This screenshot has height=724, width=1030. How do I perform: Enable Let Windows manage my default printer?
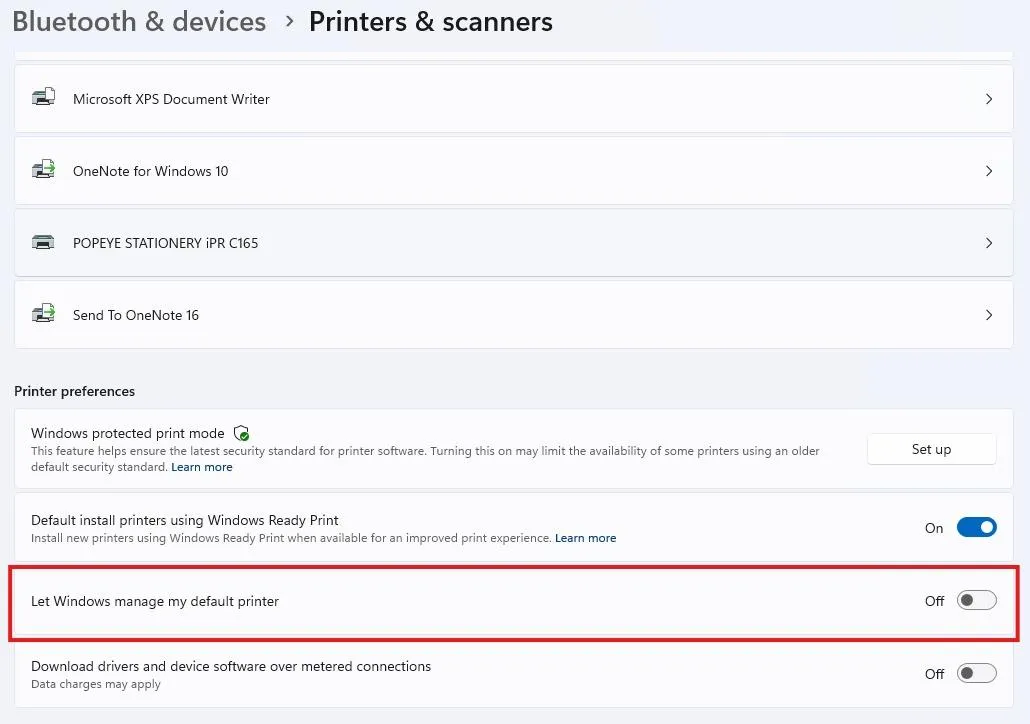click(x=976, y=600)
